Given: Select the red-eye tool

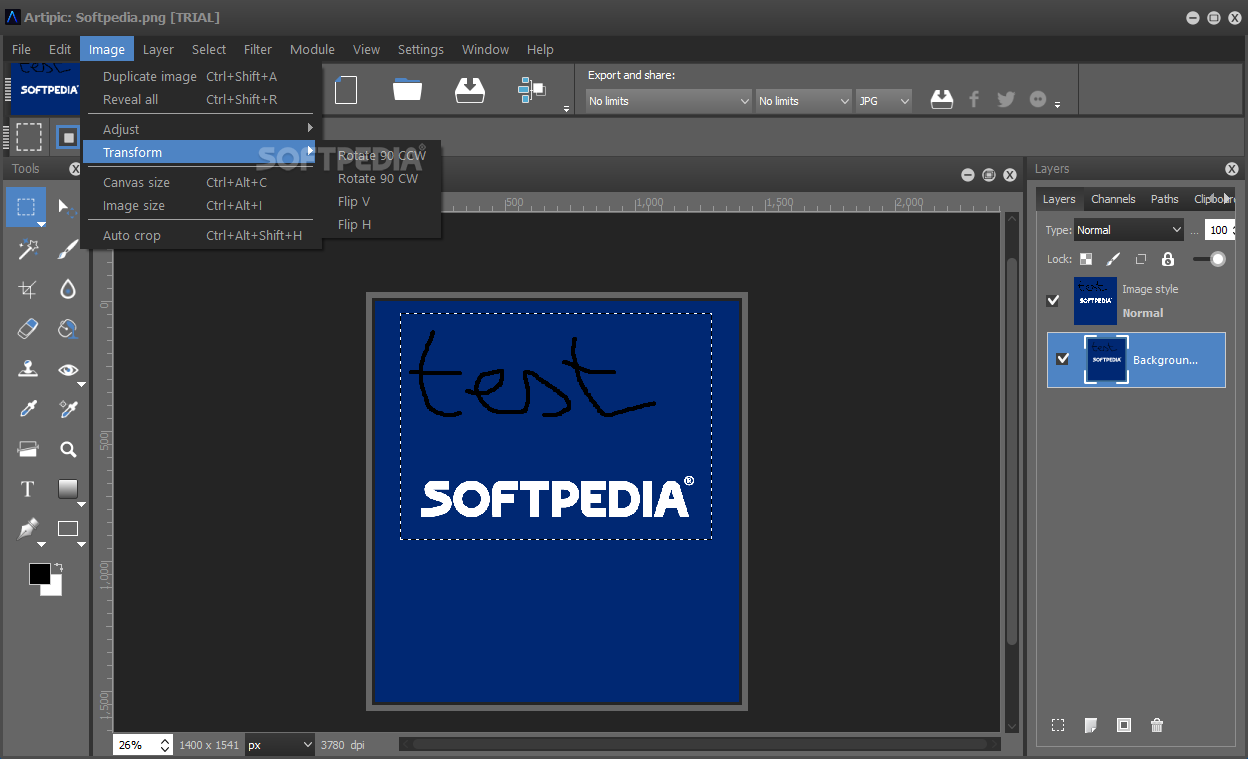Looking at the screenshot, I should (x=68, y=369).
